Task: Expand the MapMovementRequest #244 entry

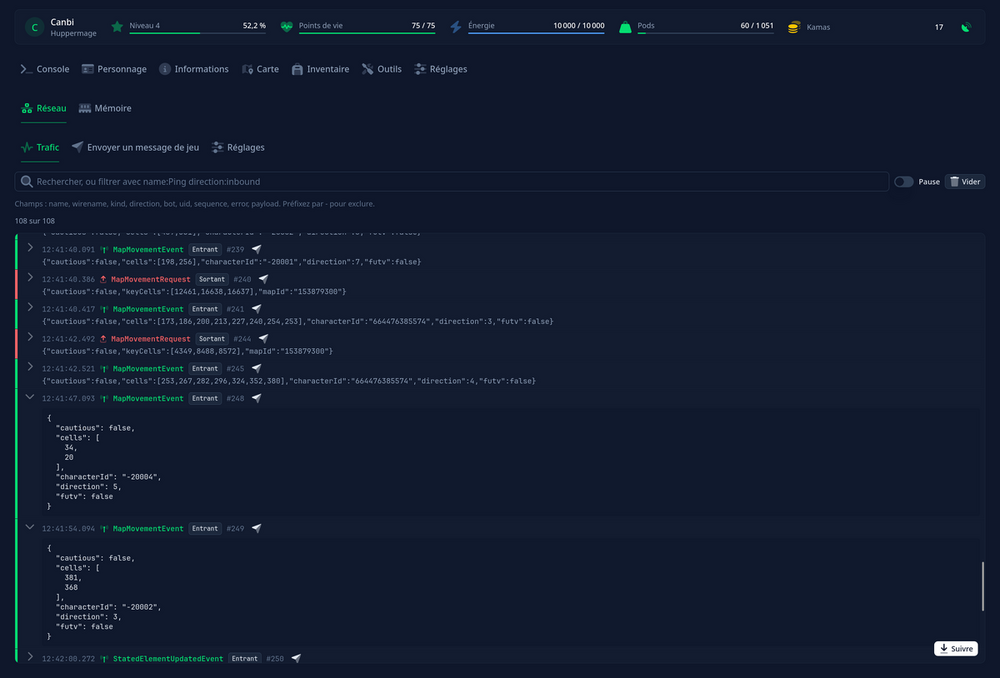Action: [30, 337]
